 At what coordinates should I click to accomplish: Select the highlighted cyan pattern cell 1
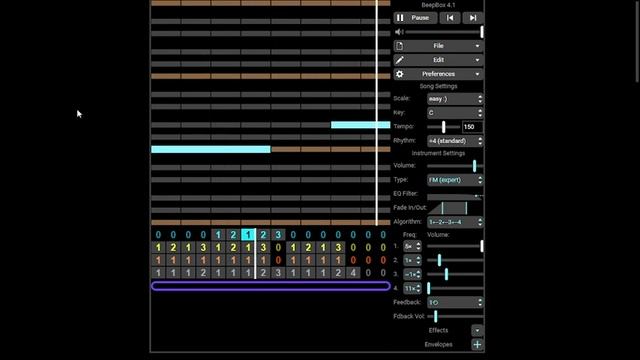point(248,235)
